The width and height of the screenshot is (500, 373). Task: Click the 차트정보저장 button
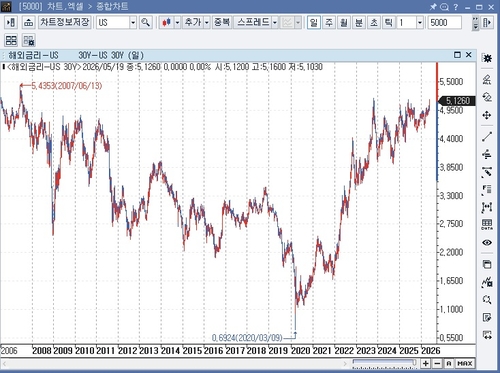(x=64, y=23)
